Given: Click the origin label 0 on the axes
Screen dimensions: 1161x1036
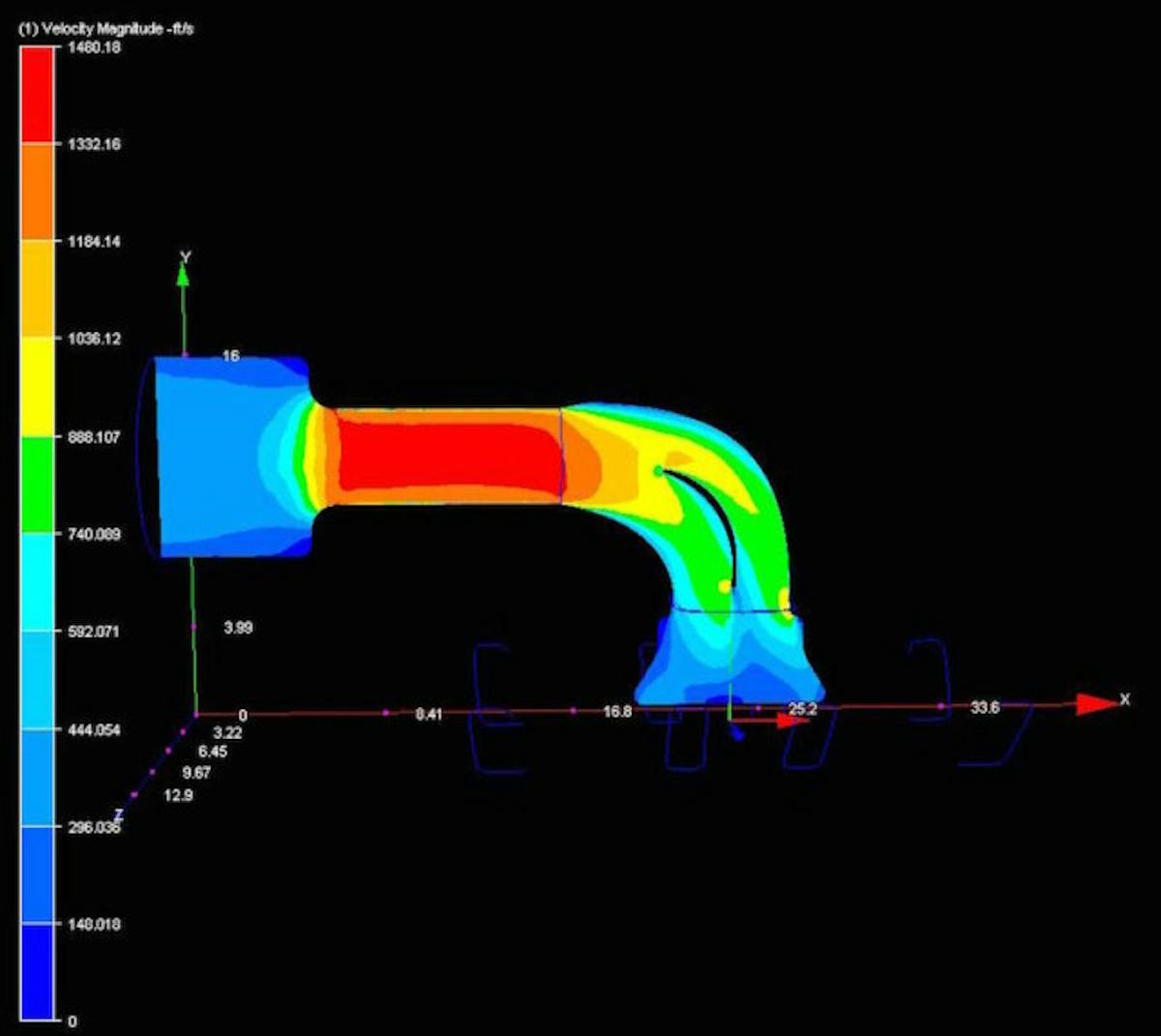Looking at the screenshot, I should pyautogui.click(x=242, y=716).
